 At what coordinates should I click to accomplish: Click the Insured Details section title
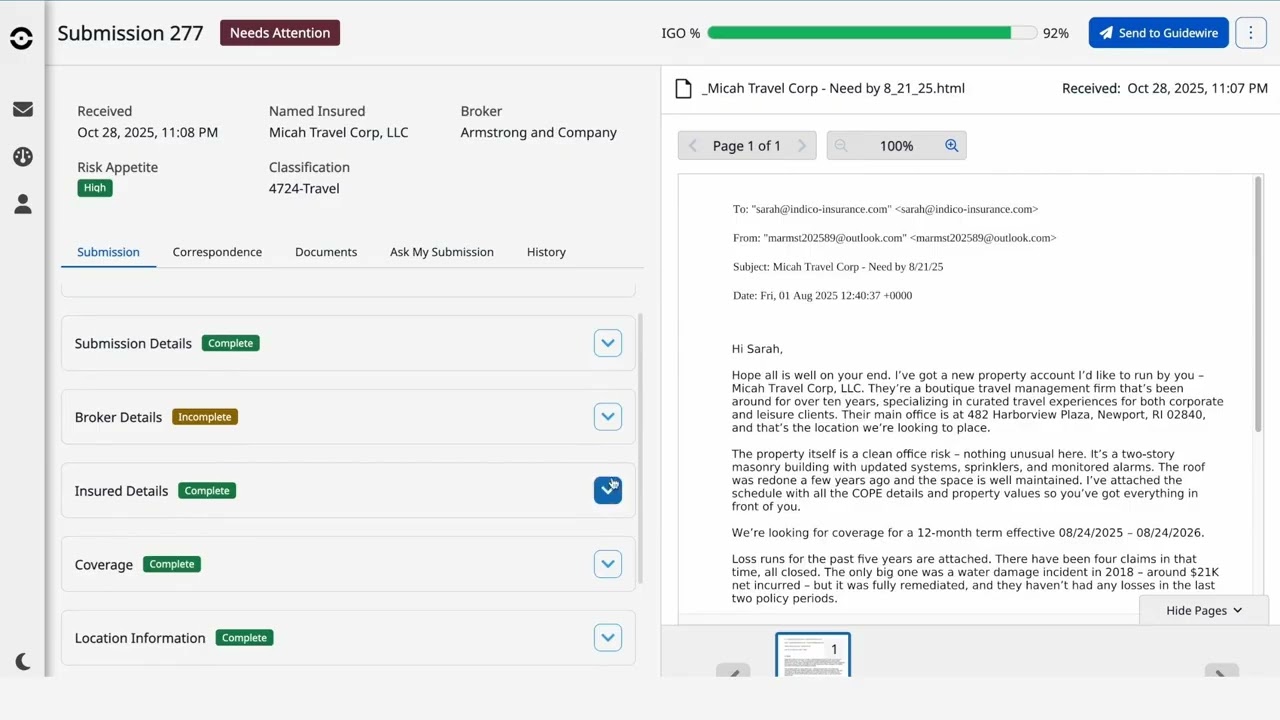point(121,491)
